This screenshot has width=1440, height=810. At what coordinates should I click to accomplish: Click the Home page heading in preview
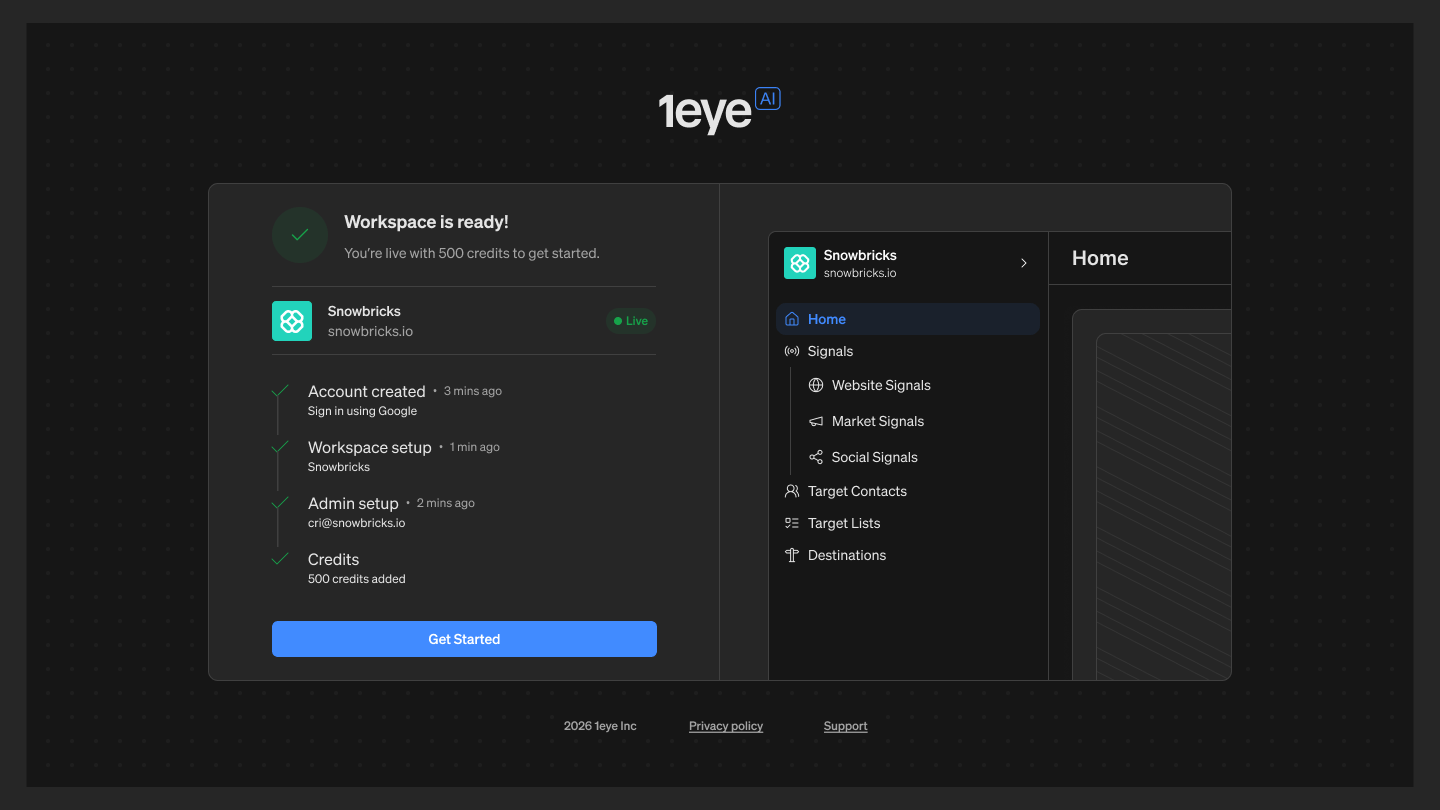1100,258
